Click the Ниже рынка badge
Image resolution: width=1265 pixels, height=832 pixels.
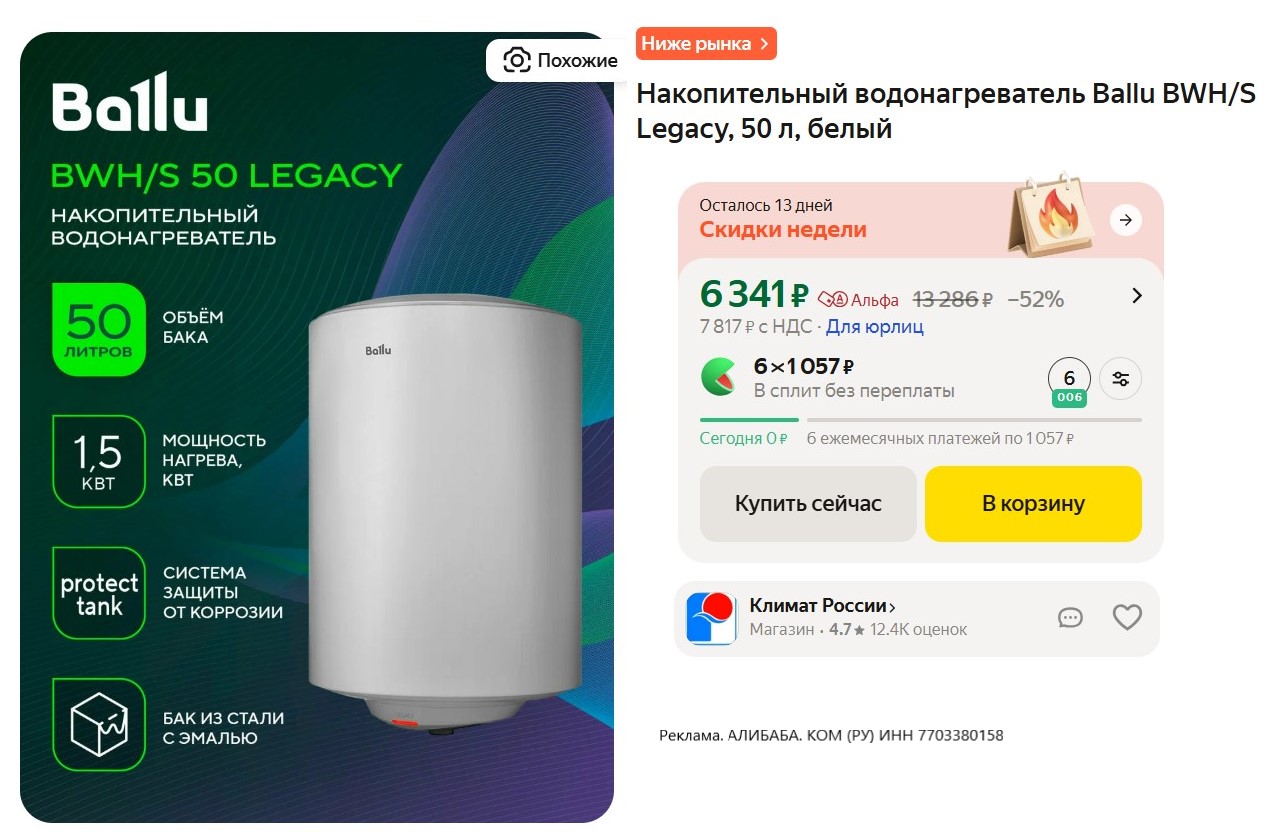tap(705, 44)
